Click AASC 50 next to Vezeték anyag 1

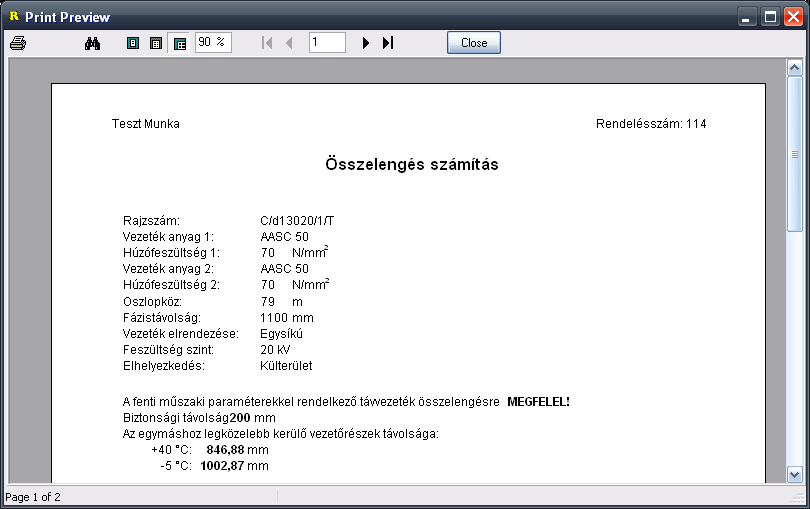pyautogui.click(x=284, y=237)
